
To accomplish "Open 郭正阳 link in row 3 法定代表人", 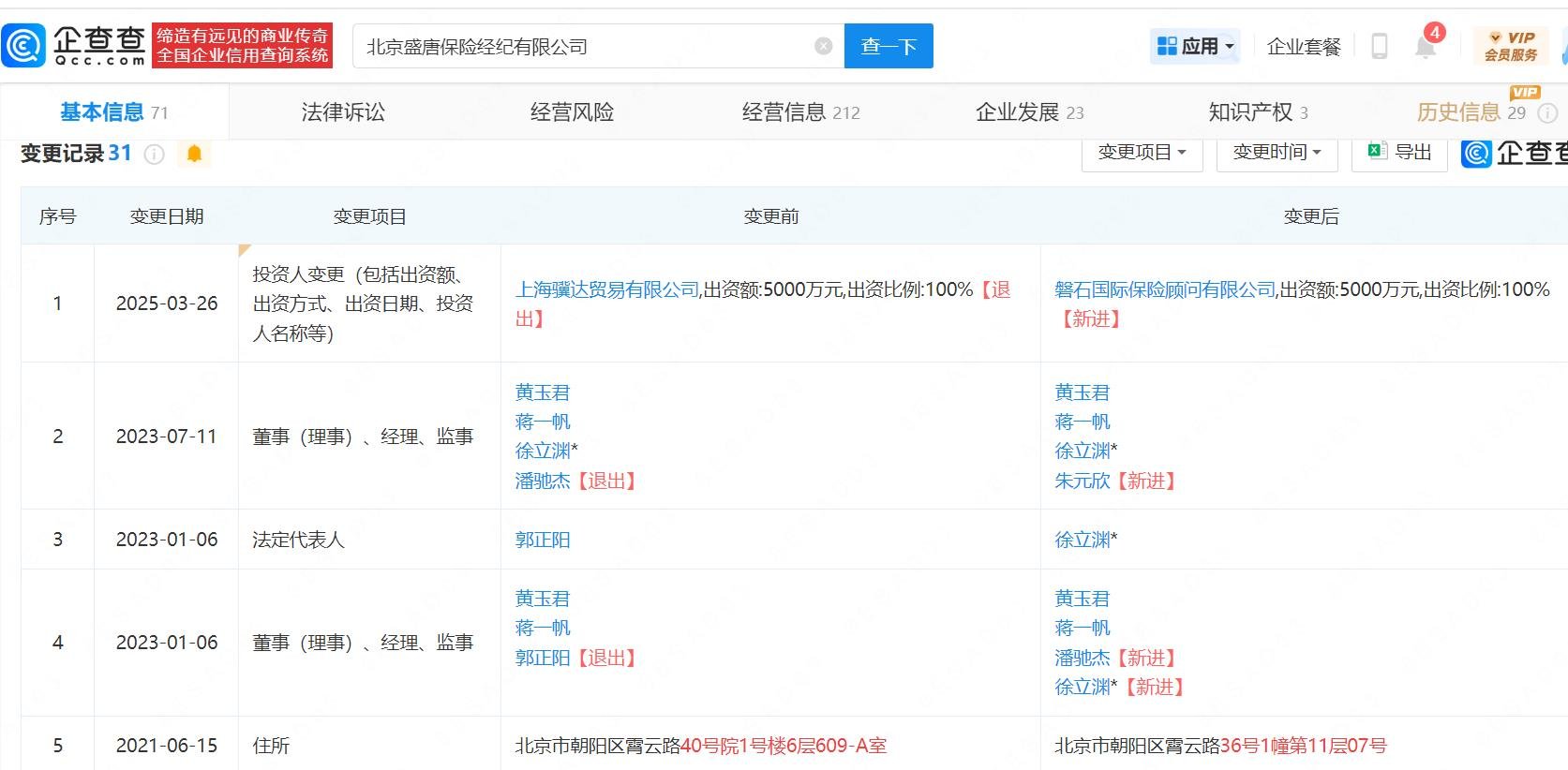I will [x=543, y=540].
